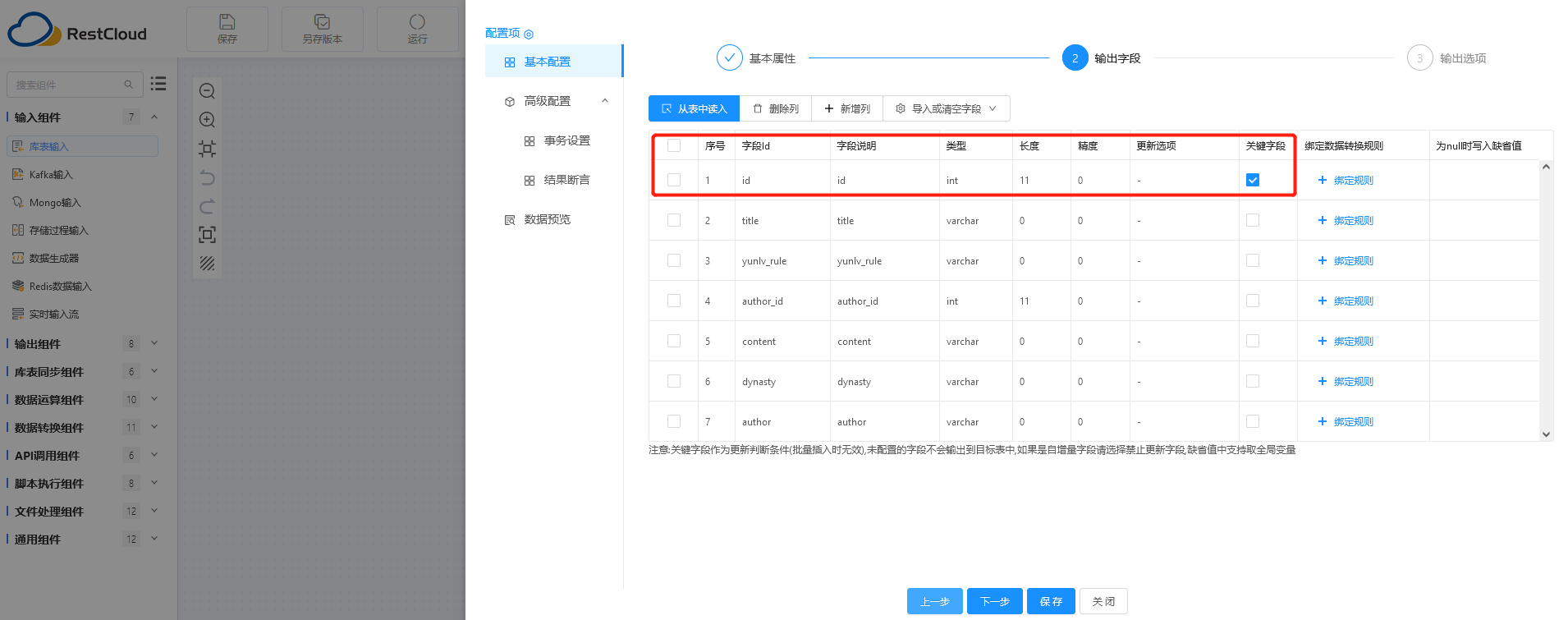Click the redo arrow icon

[207, 206]
